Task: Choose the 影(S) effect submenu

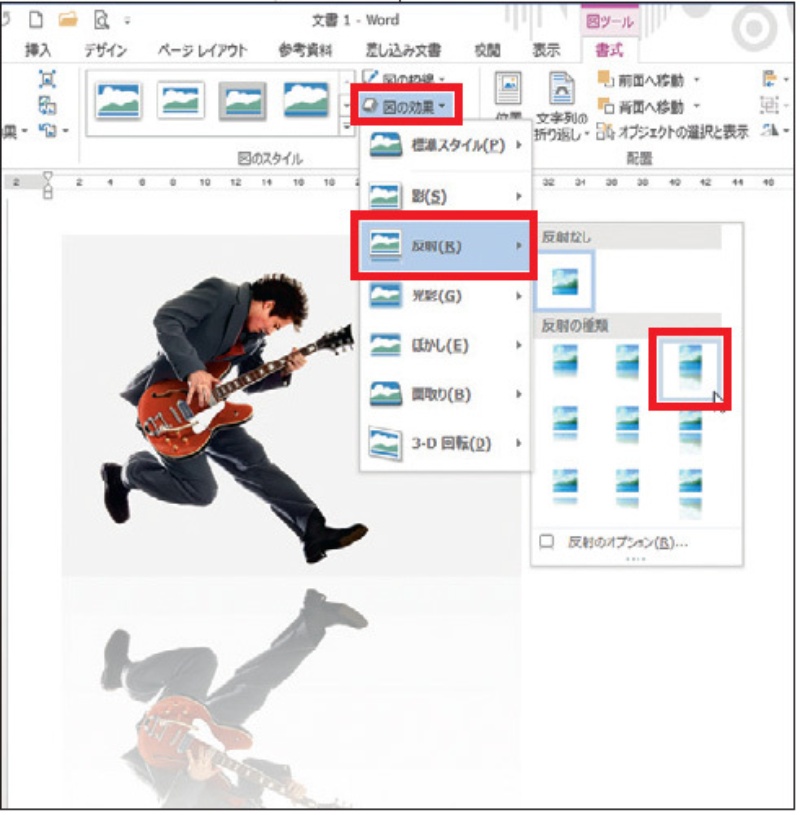Action: click(444, 197)
